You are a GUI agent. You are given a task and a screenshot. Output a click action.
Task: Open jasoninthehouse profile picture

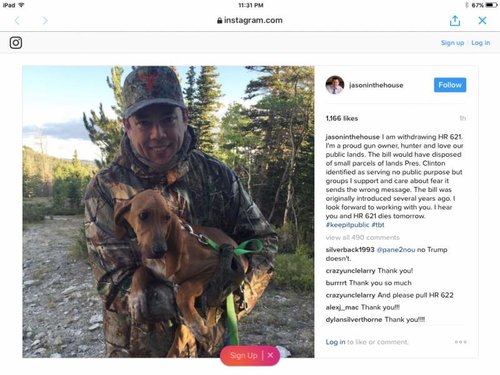[x=335, y=85]
